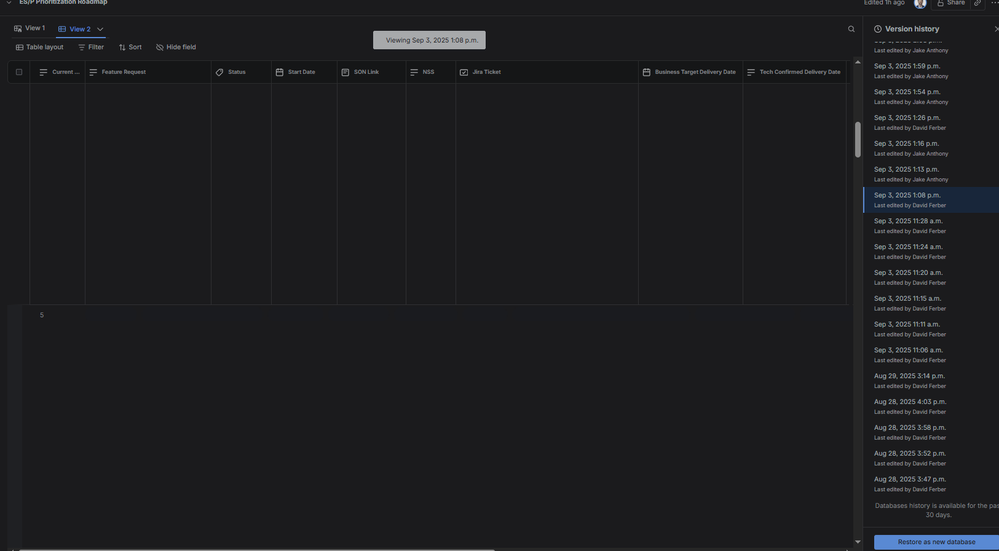Copy link using the link icon
The height and width of the screenshot is (551, 999).
[x=977, y=3]
